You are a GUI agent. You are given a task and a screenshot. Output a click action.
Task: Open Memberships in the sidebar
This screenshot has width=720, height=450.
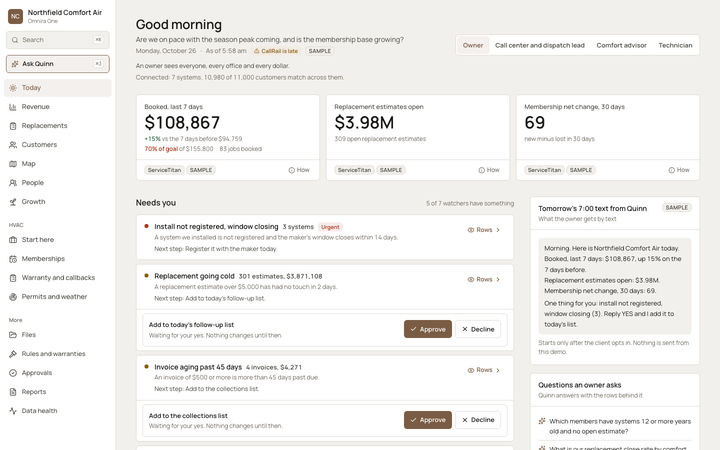click(x=58, y=259)
